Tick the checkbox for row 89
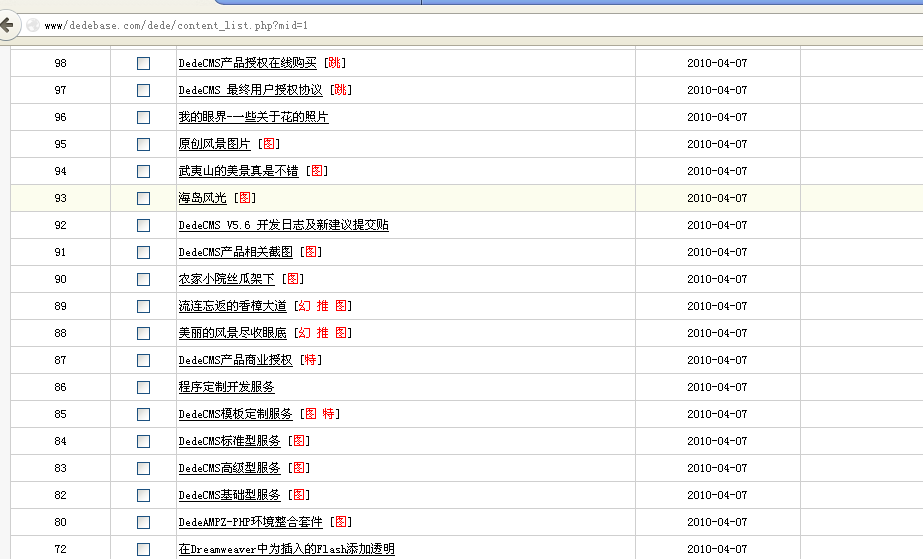The height and width of the screenshot is (559, 923). tap(144, 307)
